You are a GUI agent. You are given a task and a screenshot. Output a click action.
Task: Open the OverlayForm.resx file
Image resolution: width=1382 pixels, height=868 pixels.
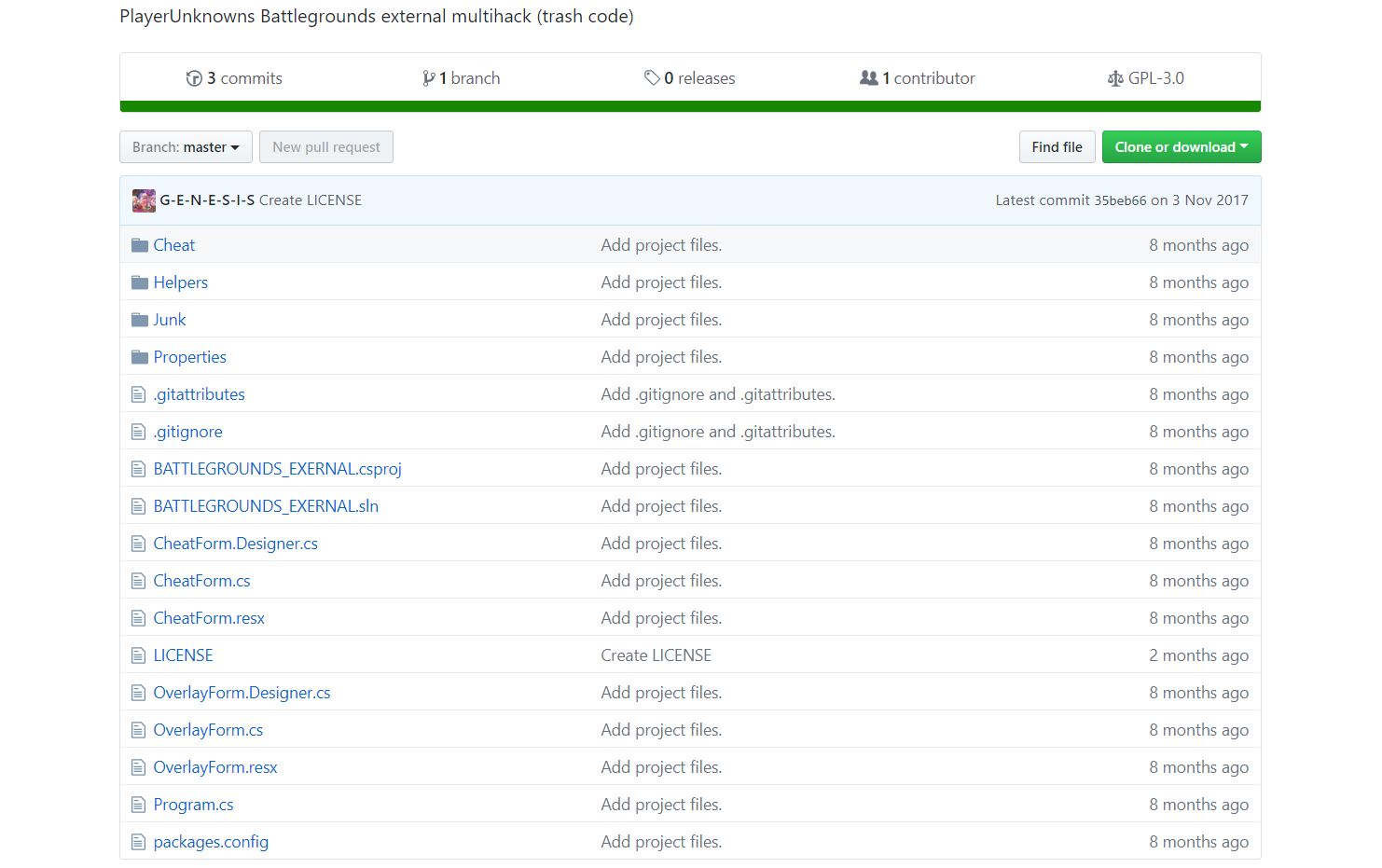pos(215,767)
